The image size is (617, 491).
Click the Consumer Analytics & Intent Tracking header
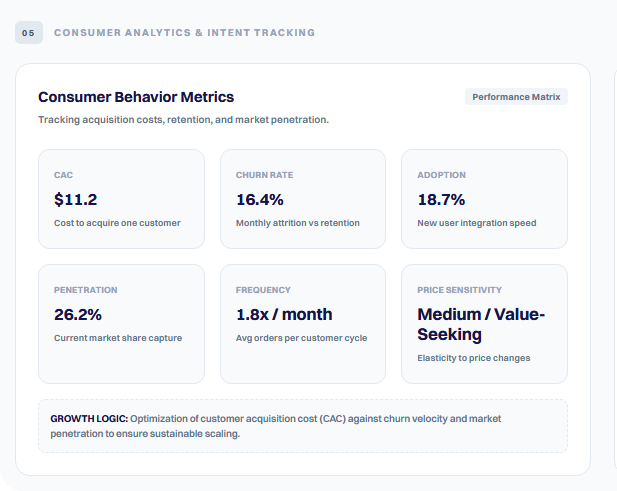point(185,33)
